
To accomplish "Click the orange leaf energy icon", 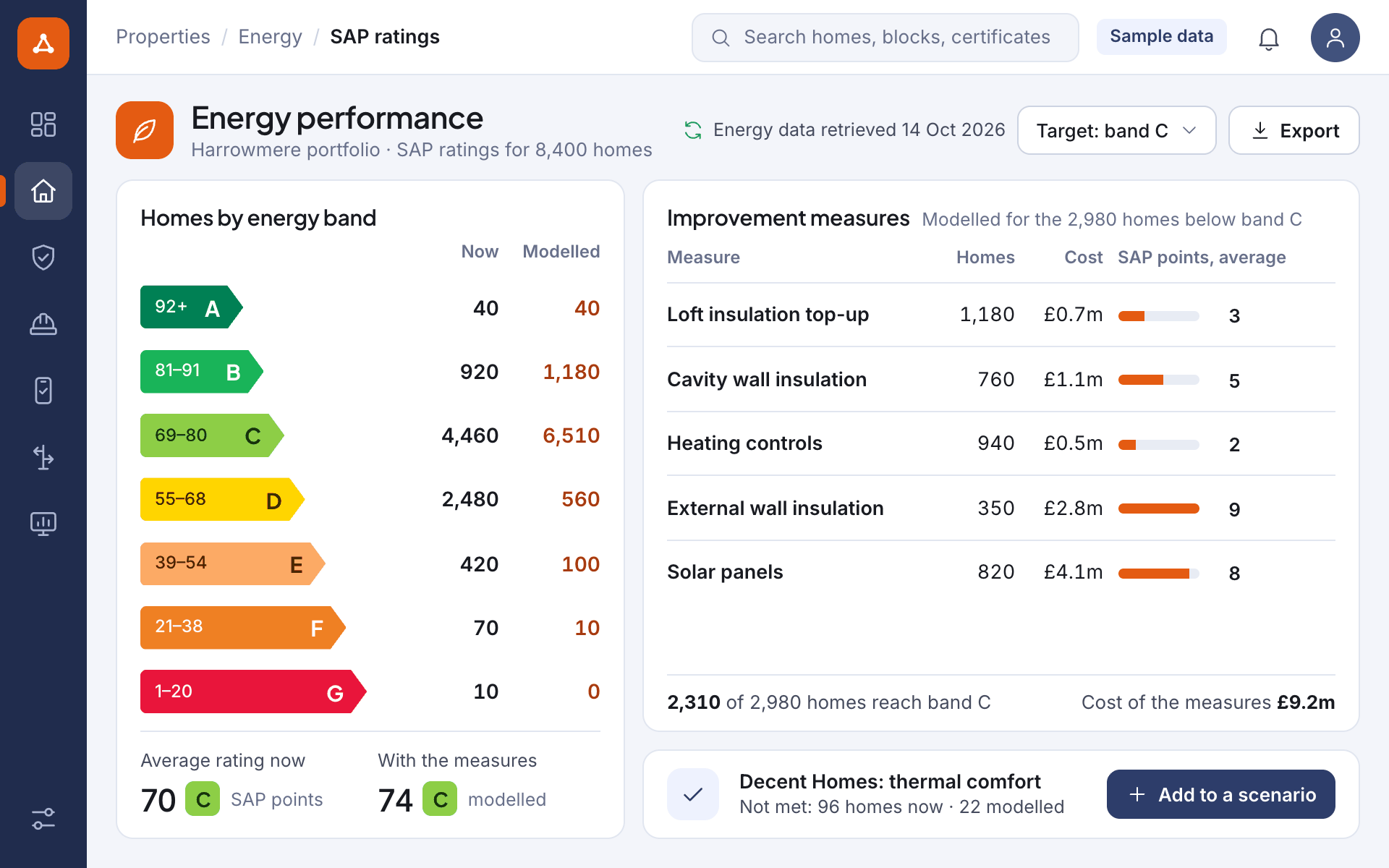I will point(145,130).
